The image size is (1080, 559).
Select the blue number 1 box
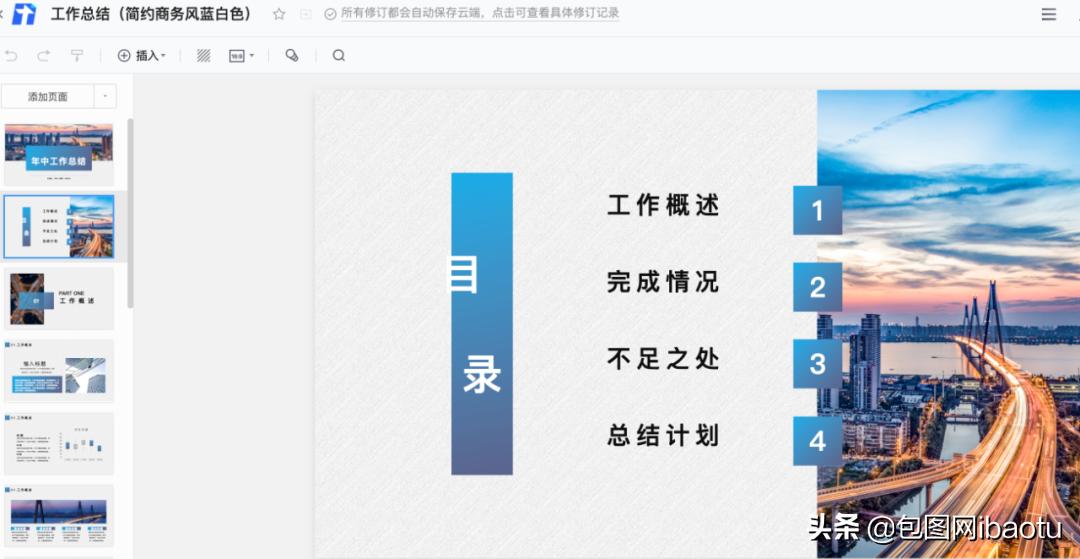(x=818, y=210)
